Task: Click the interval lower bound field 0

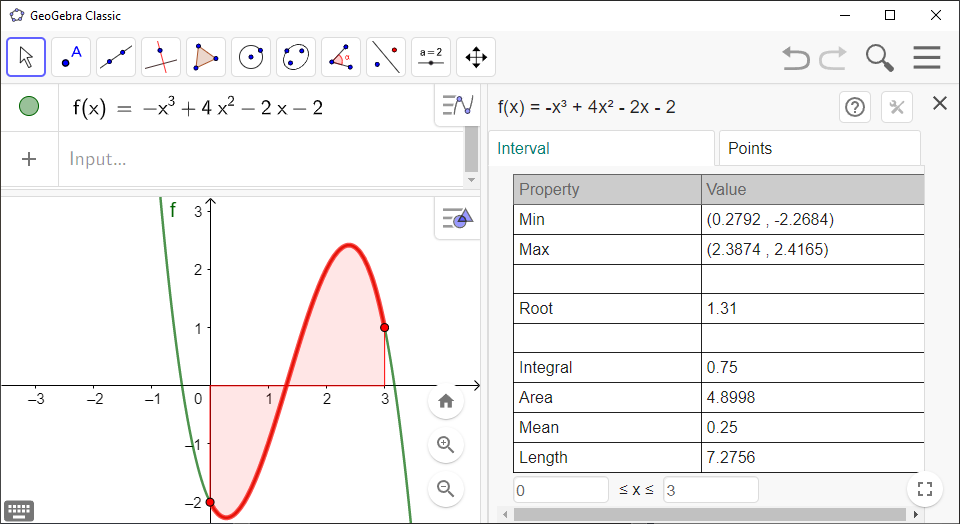Action: tap(561, 490)
